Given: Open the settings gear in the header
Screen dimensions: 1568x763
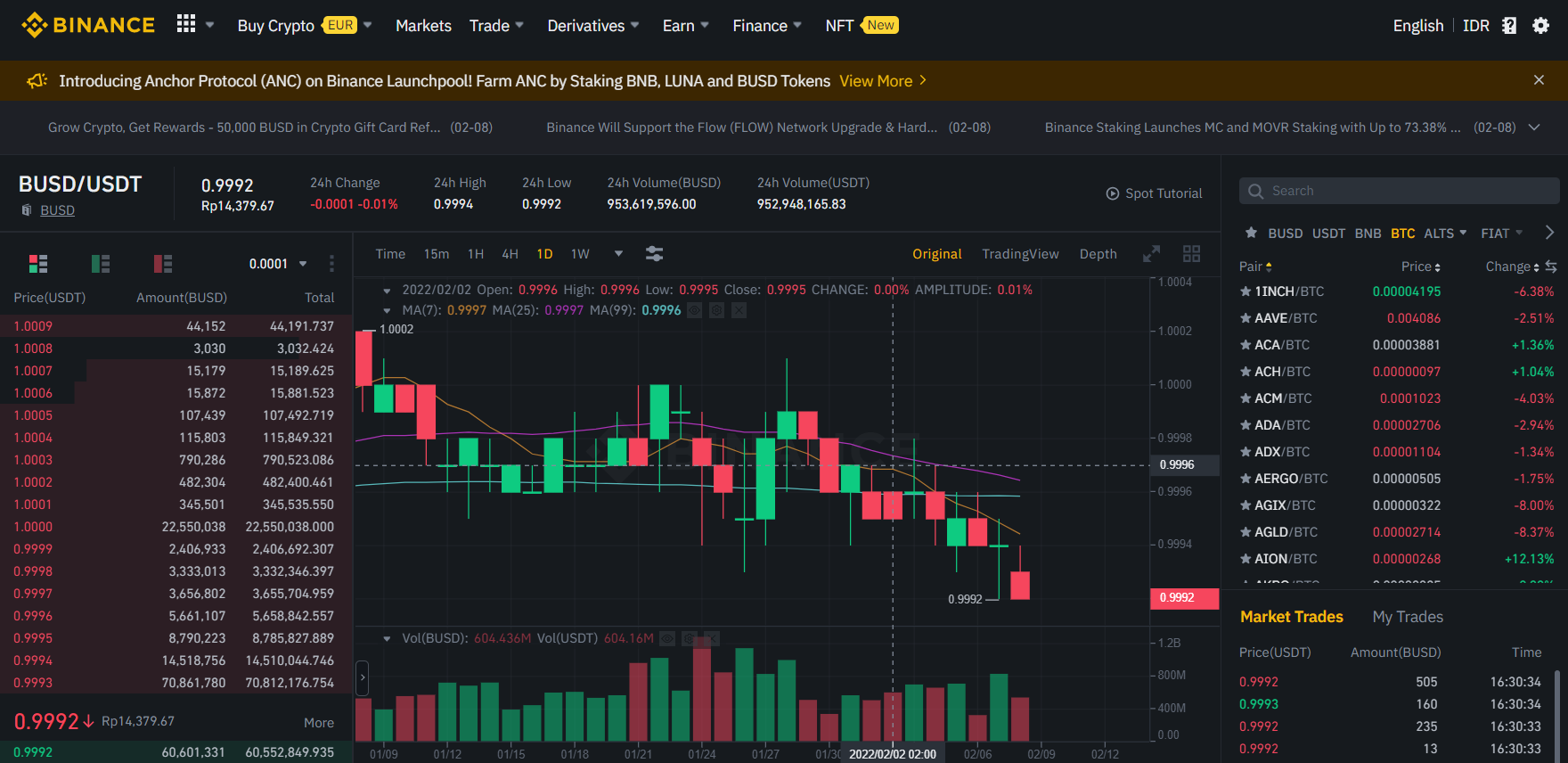Looking at the screenshot, I should coord(1540,26).
